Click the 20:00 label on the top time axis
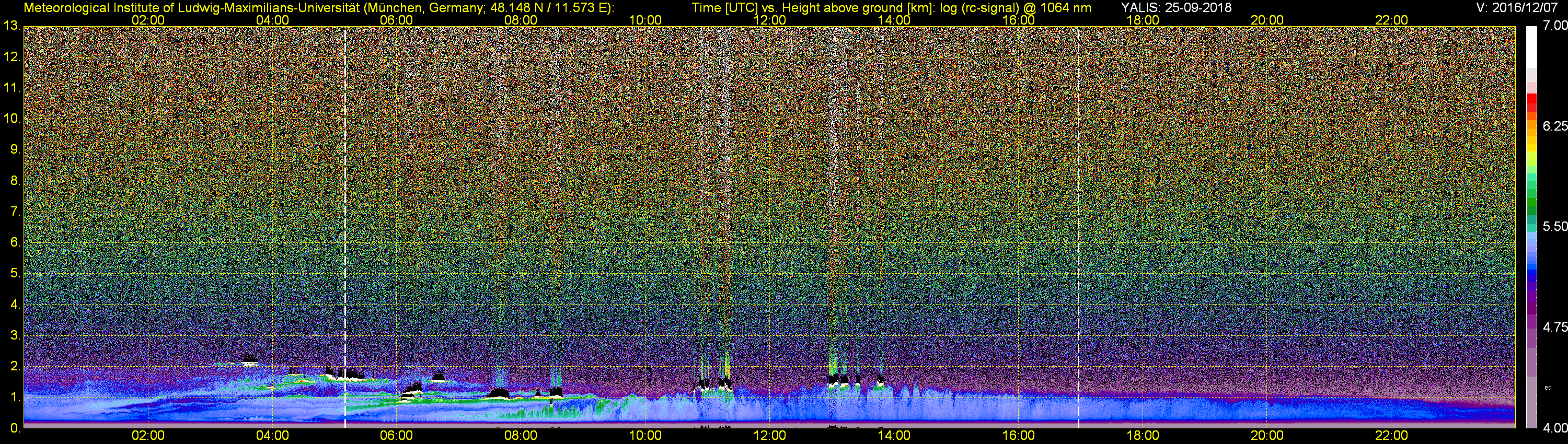The image size is (1568, 444). click(1267, 20)
